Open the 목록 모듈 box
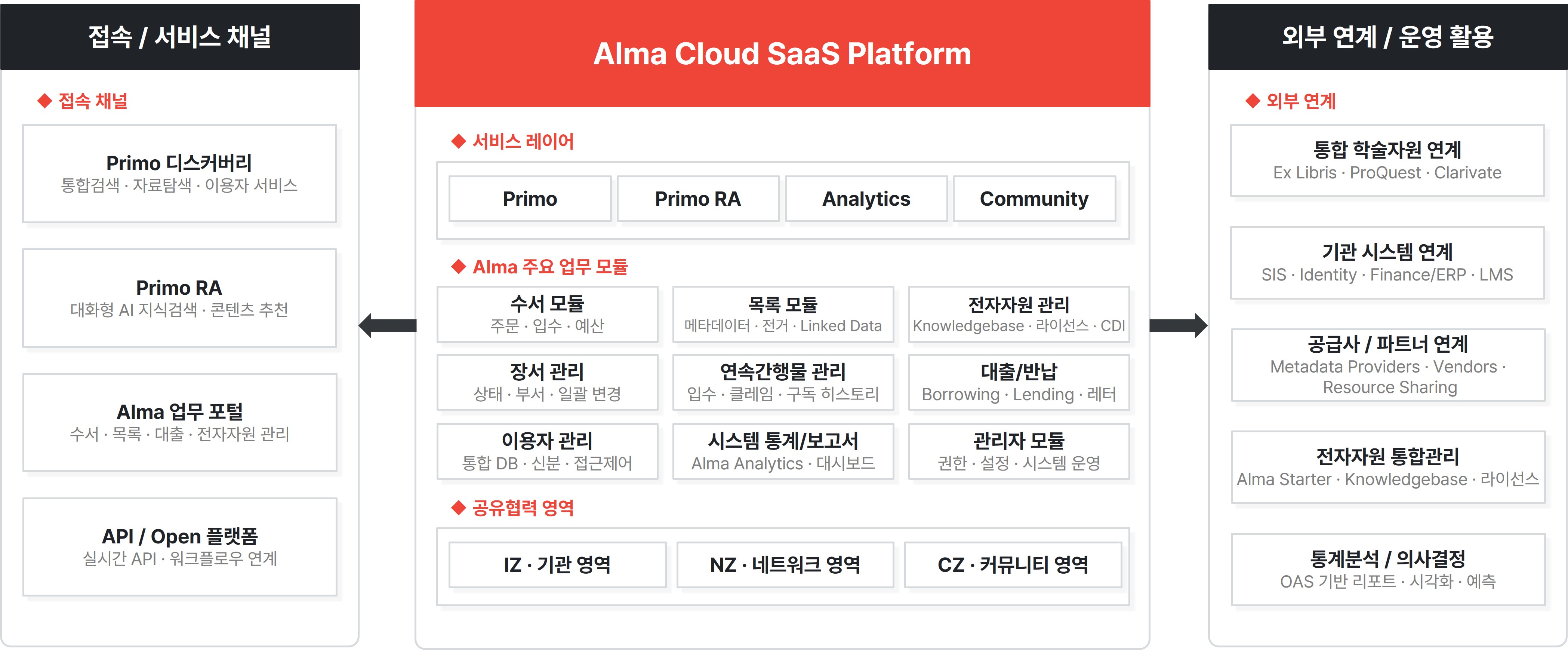 [783, 314]
